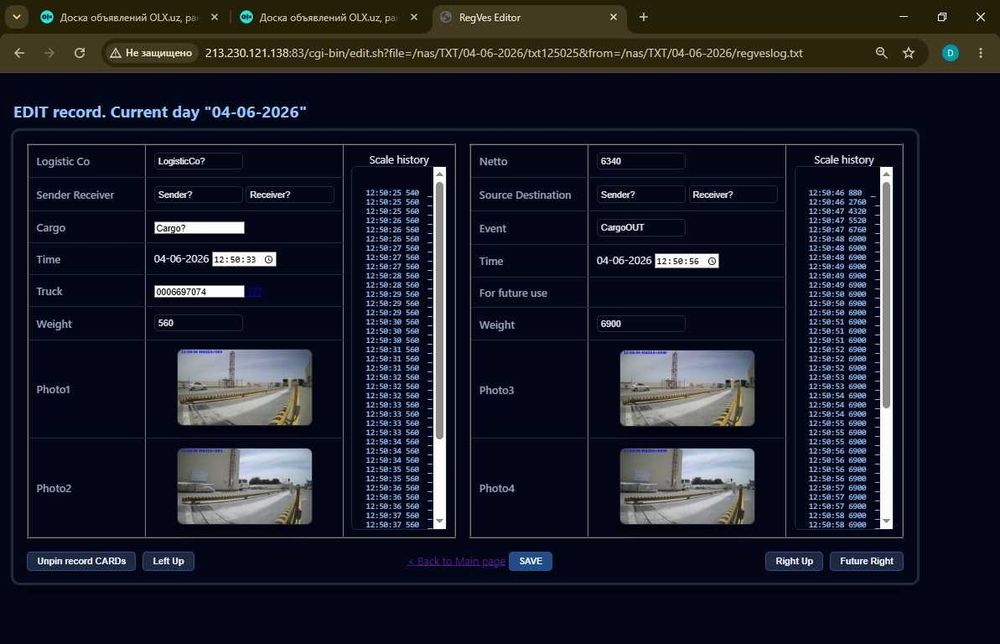
Task: Click down arrow of right Scale history scrollbar
Action: 886,522
